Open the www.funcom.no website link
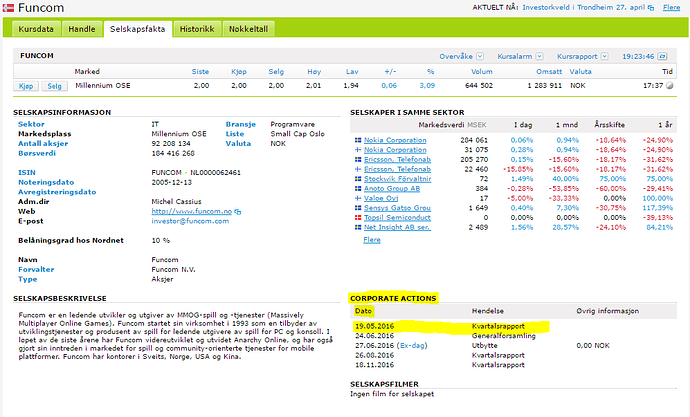The height and width of the screenshot is (417, 690). tap(191, 211)
